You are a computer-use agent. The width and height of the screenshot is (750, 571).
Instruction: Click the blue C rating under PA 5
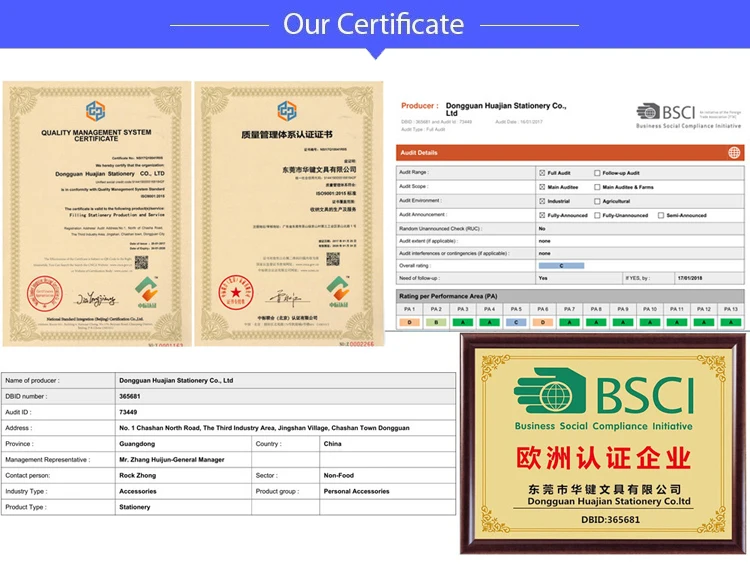point(516,322)
